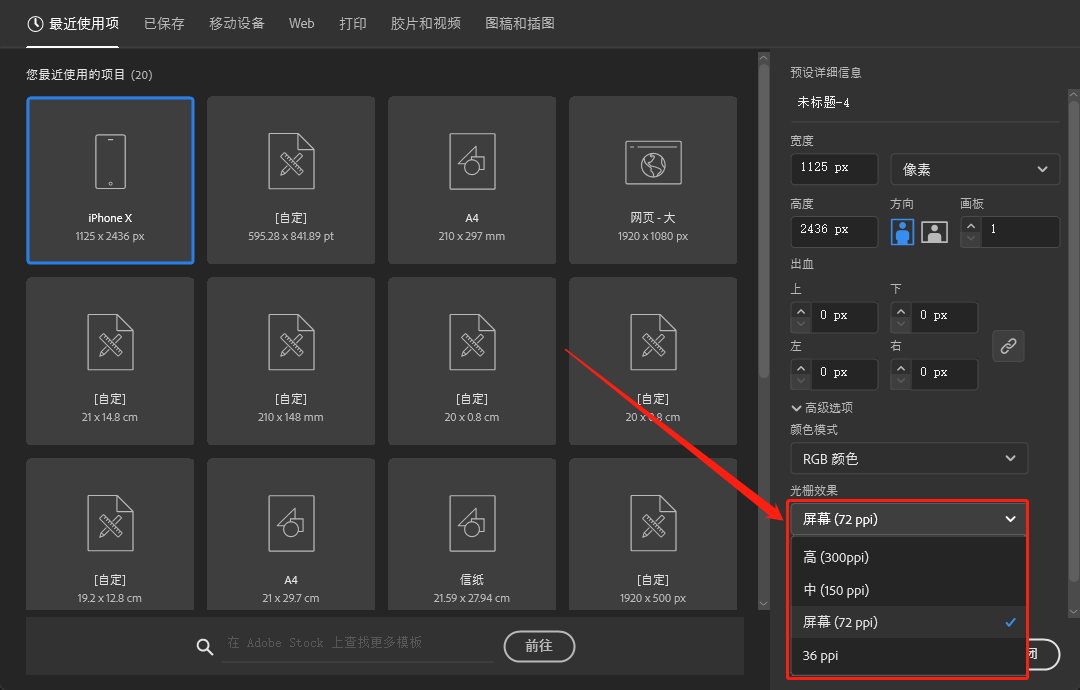Choose checked 屏幕 (72 ppi) list option

coord(909,623)
